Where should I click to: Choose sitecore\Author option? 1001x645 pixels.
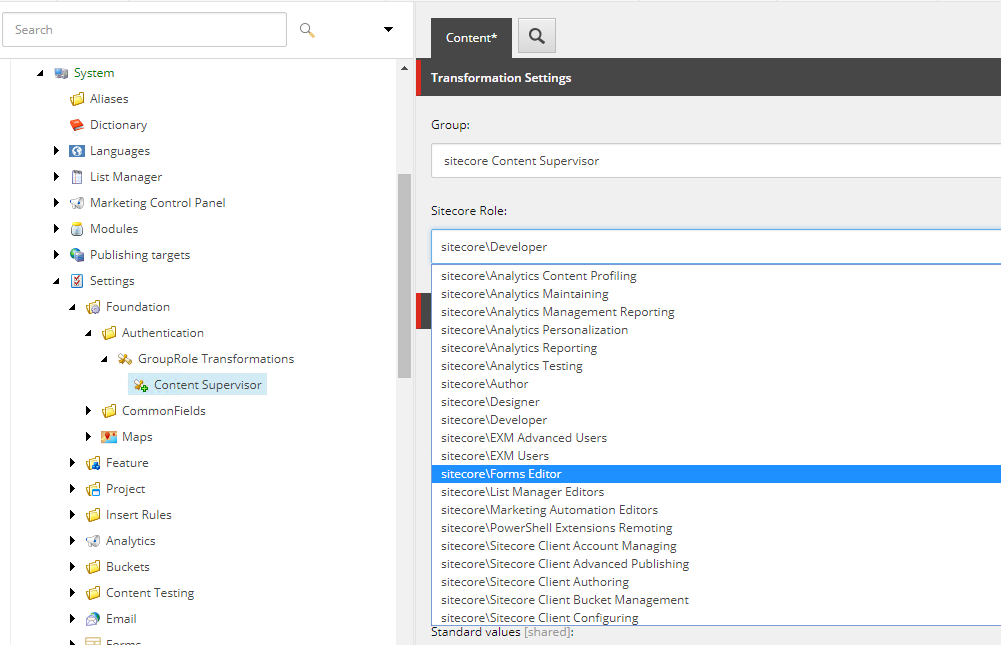click(x=716, y=384)
